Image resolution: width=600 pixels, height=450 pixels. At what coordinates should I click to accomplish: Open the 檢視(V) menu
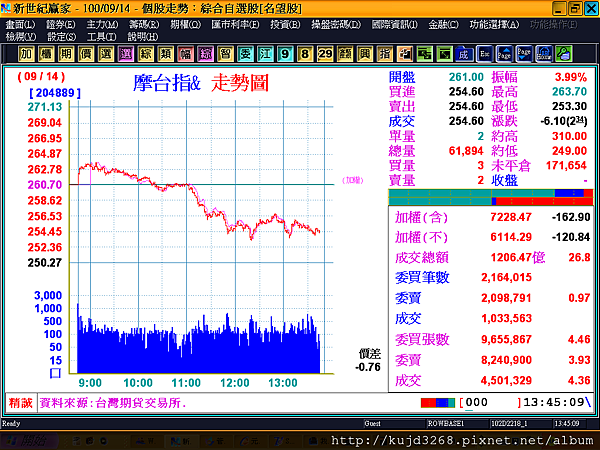21,37
